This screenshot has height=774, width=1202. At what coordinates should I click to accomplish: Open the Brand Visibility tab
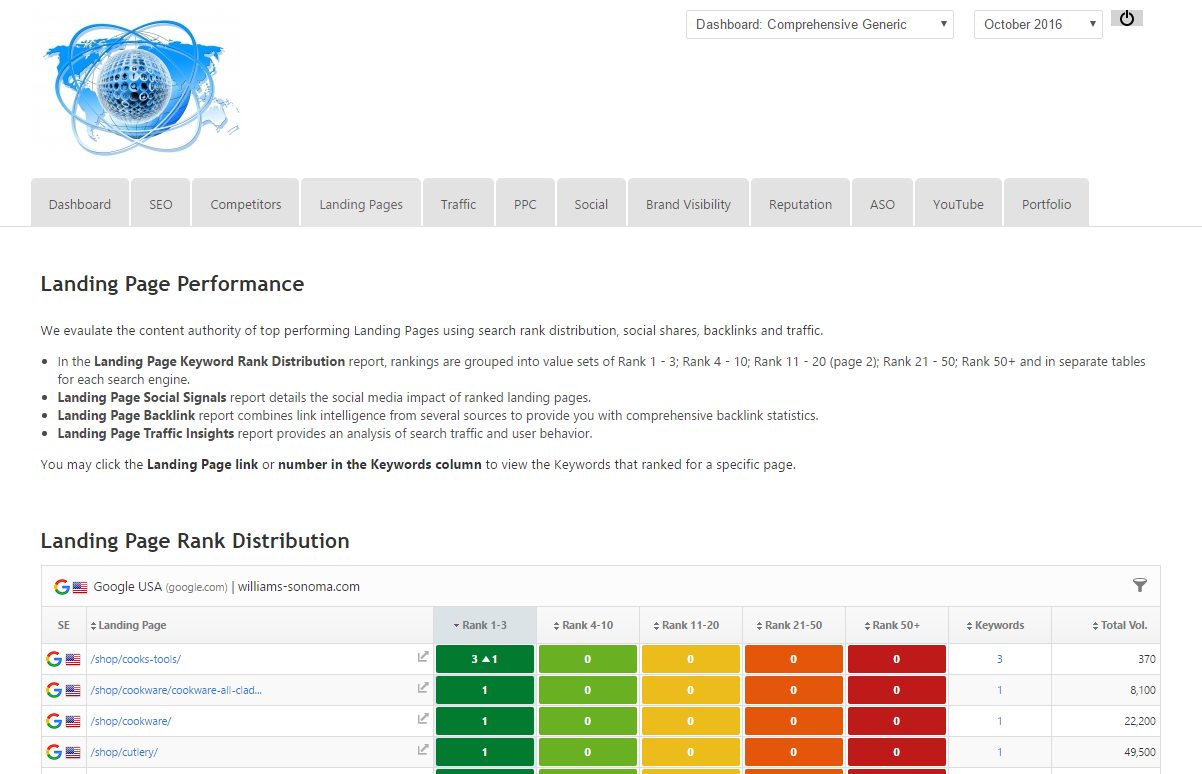coord(688,204)
